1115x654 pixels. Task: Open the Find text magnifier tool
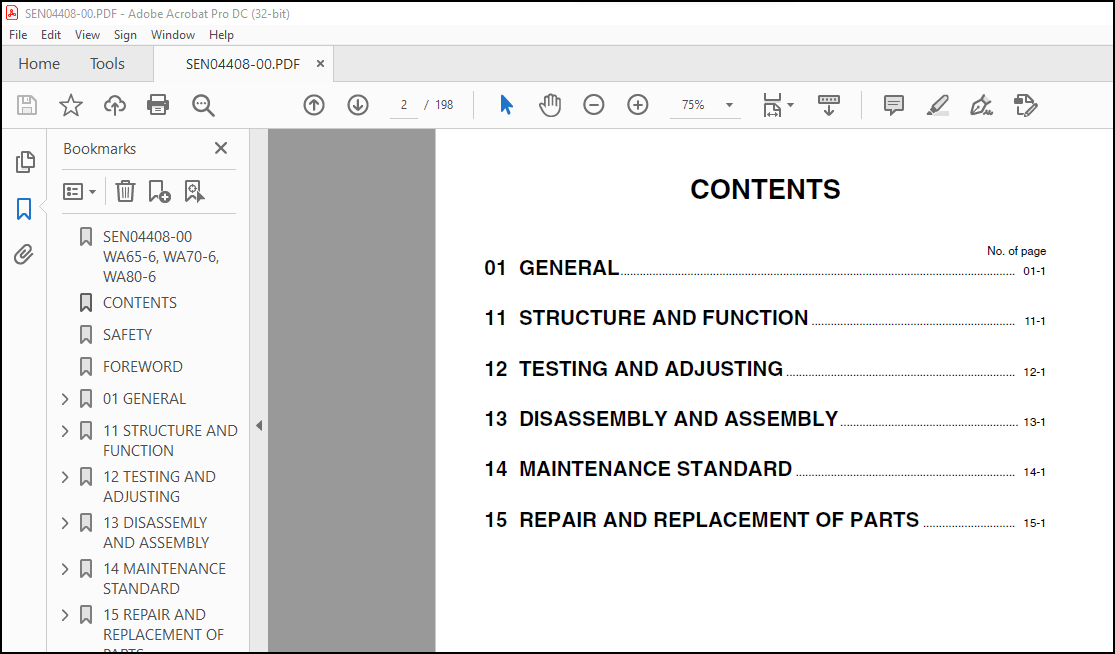coord(203,105)
